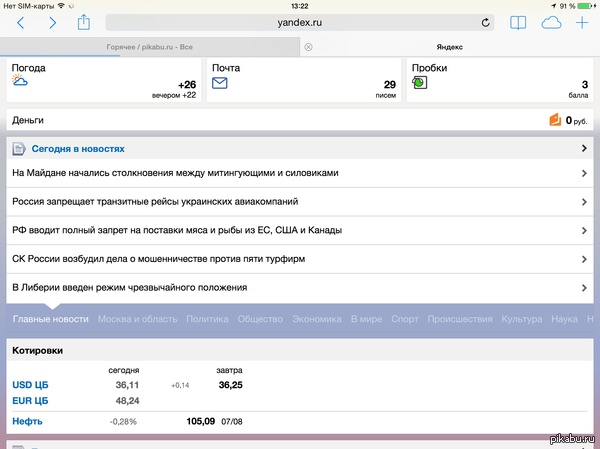This screenshot has height=449, width=600.
Task: Tap the yandex.ru address bar
Action: 300,22
